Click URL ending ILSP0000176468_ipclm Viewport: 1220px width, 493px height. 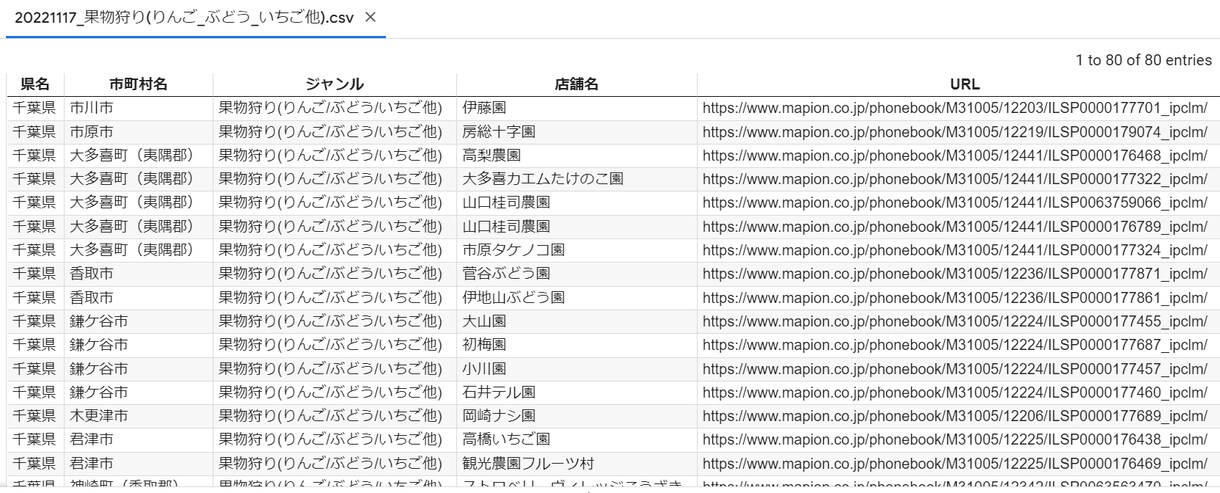955,155
